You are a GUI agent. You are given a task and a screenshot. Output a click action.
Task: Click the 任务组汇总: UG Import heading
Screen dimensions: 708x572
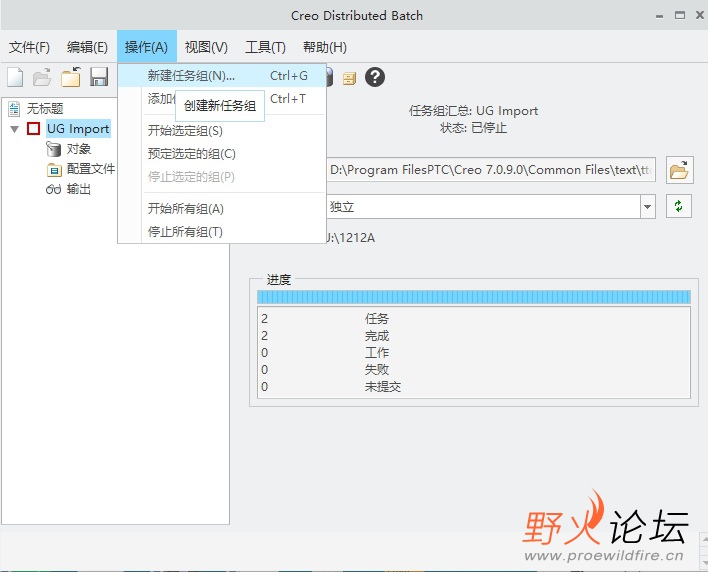(x=473, y=111)
